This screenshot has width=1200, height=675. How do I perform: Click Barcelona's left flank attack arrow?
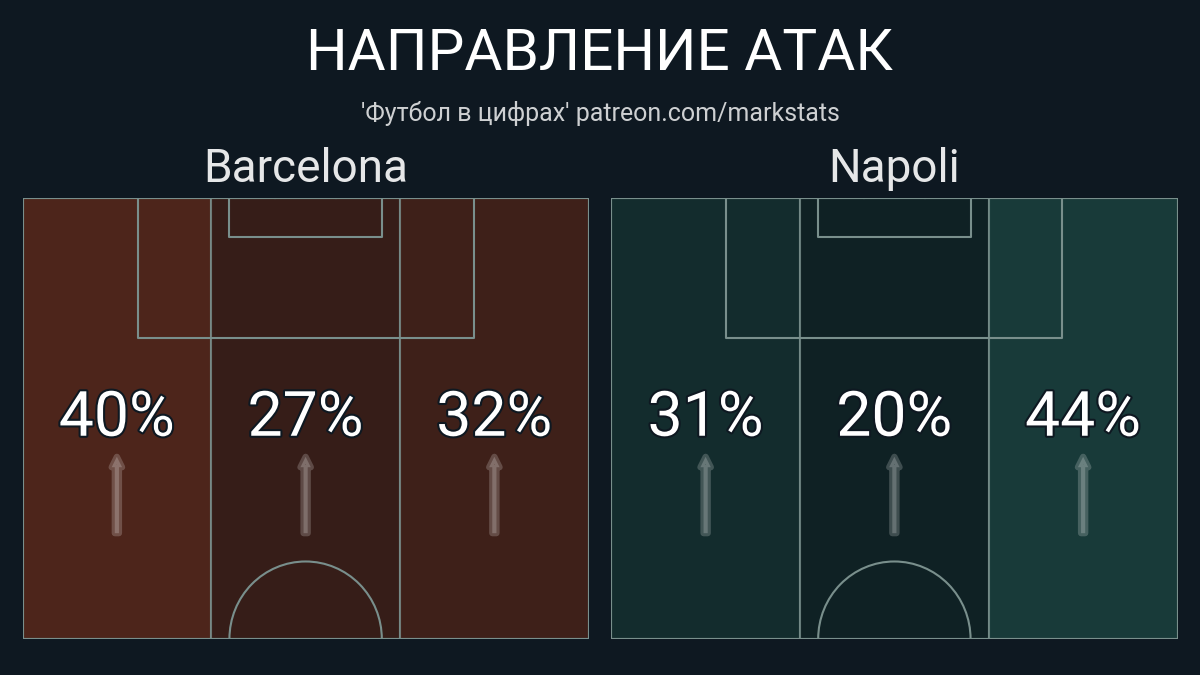117,495
